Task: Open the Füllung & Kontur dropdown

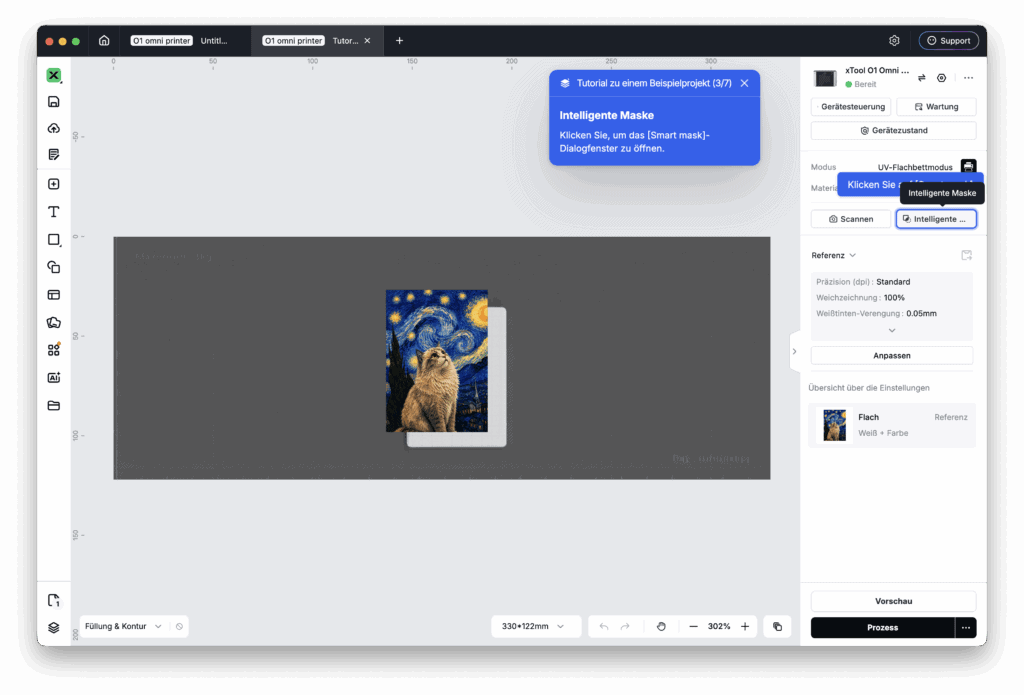Action: click(123, 626)
